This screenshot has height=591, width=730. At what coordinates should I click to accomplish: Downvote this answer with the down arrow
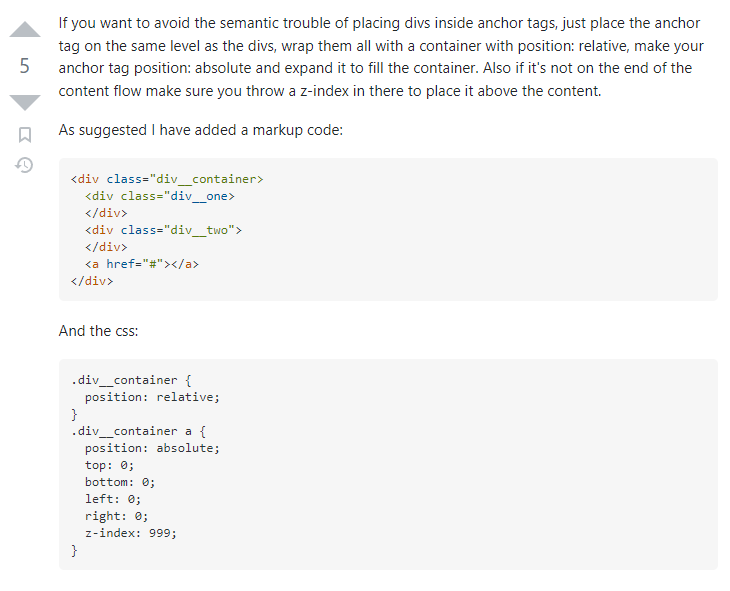click(x=25, y=102)
